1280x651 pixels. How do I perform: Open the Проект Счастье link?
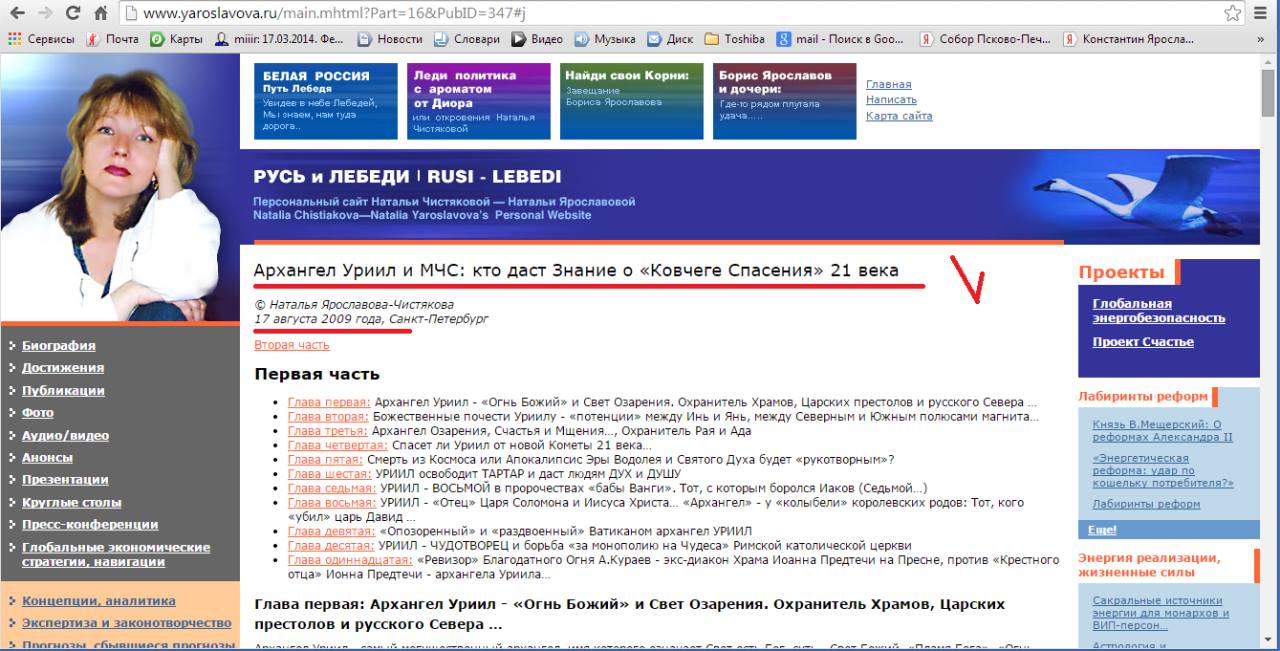(1143, 342)
